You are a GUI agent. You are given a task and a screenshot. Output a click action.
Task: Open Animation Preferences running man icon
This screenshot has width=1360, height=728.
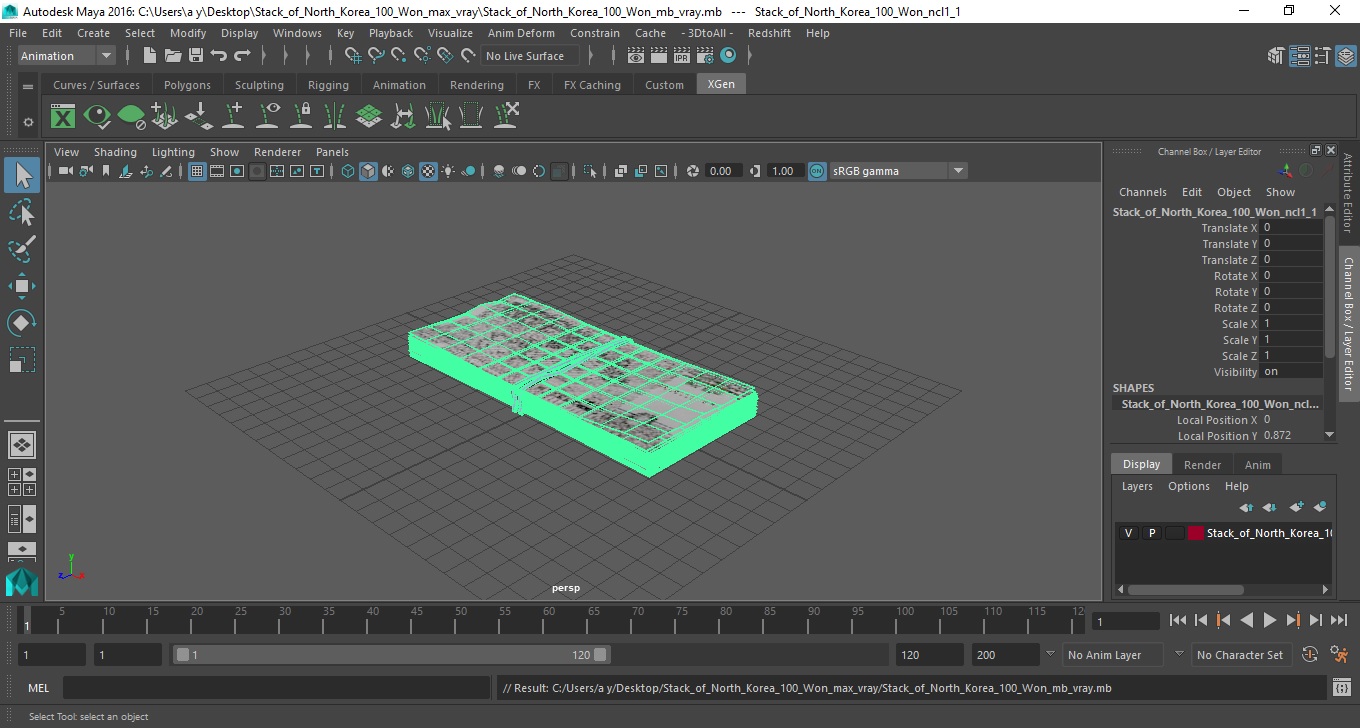[1340, 655]
